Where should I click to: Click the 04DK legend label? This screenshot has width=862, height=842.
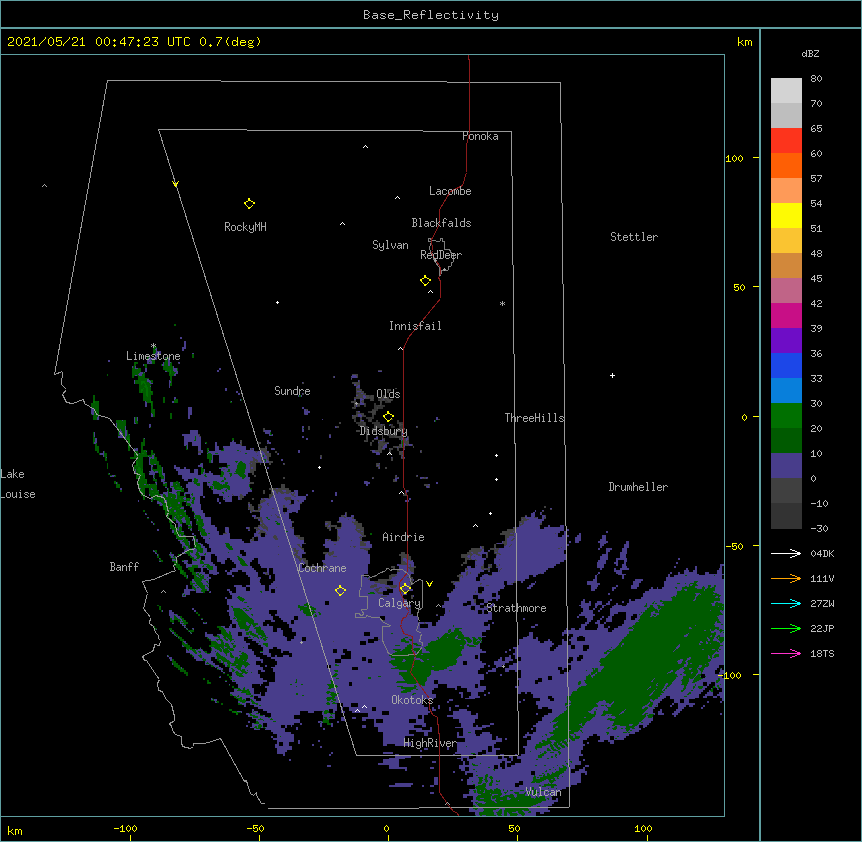[x=822, y=553]
